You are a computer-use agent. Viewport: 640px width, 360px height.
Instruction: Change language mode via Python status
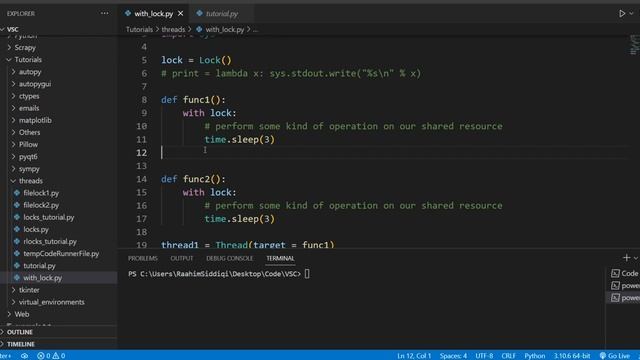pyautogui.click(x=535, y=356)
